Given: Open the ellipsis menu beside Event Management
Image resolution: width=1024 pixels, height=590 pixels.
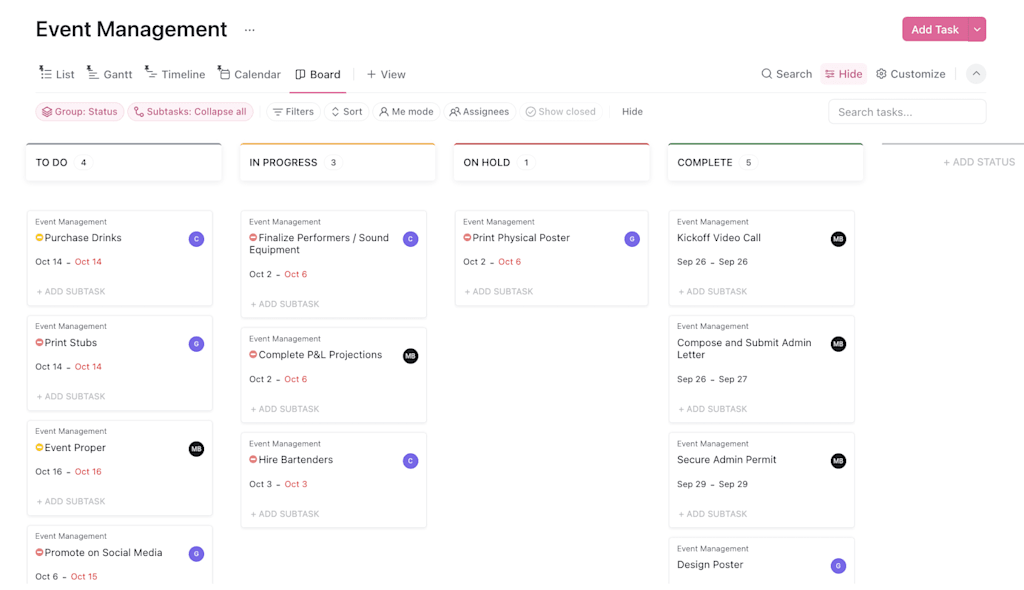Looking at the screenshot, I should [x=249, y=30].
